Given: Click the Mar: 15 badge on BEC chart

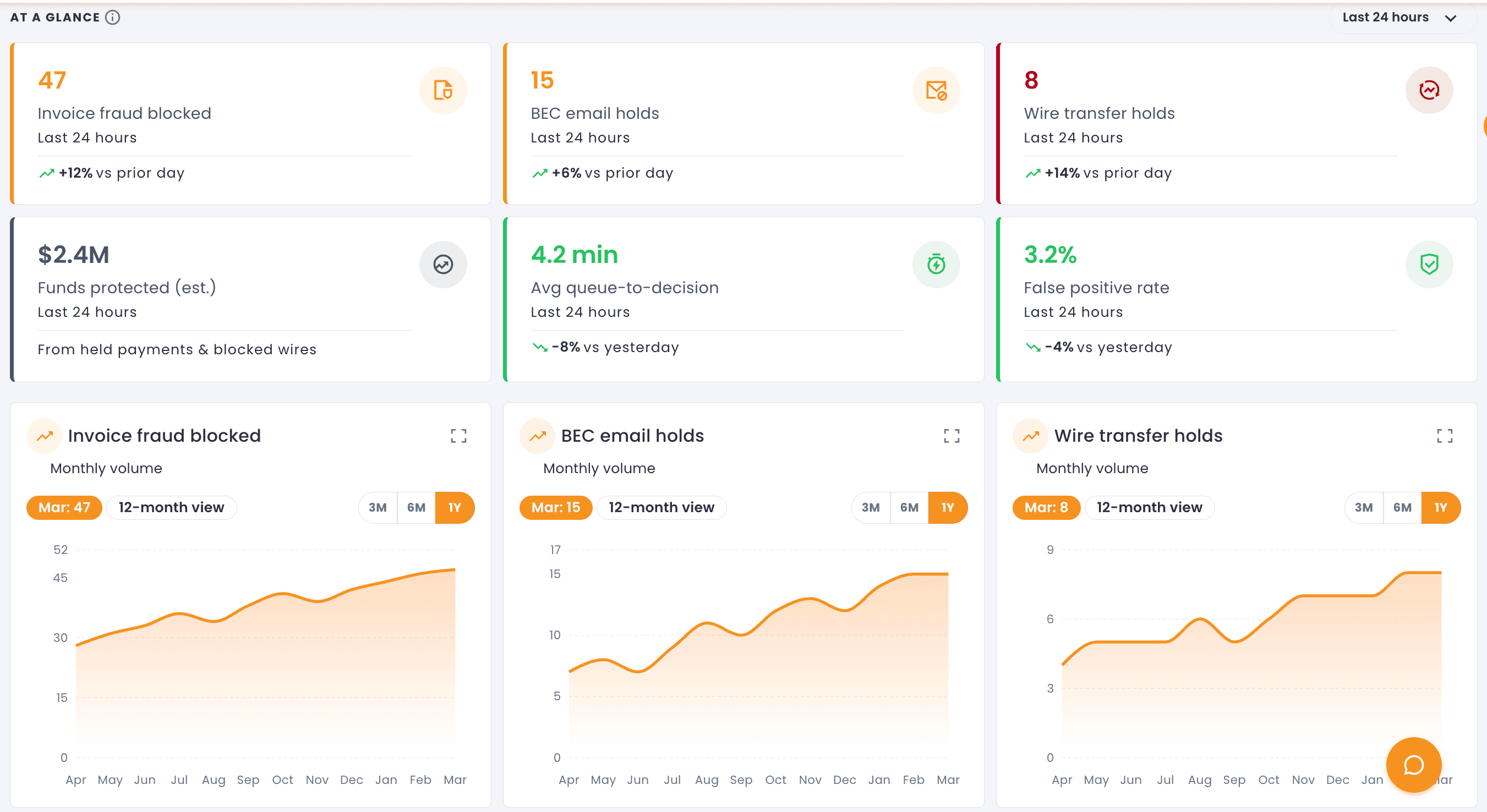Looking at the screenshot, I should (x=556, y=507).
